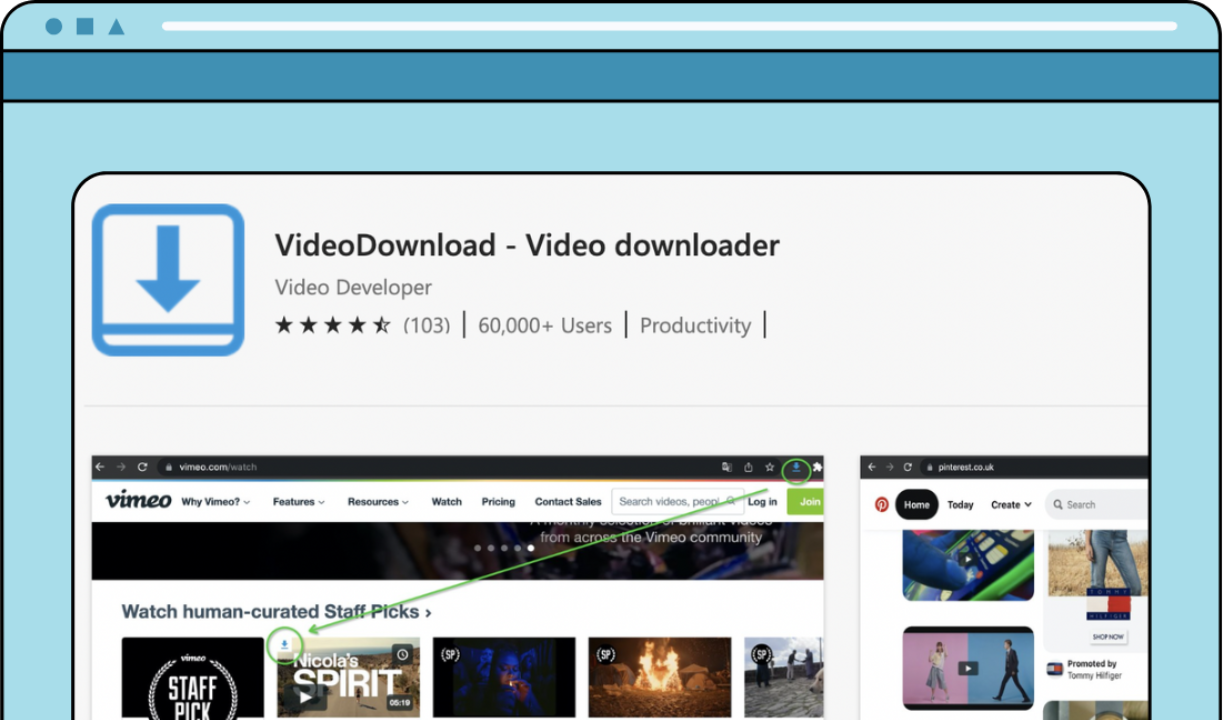Screen dimensions: 1223x720
Task: Click the Pinterest logo icon
Action: click(x=880, y=505)
